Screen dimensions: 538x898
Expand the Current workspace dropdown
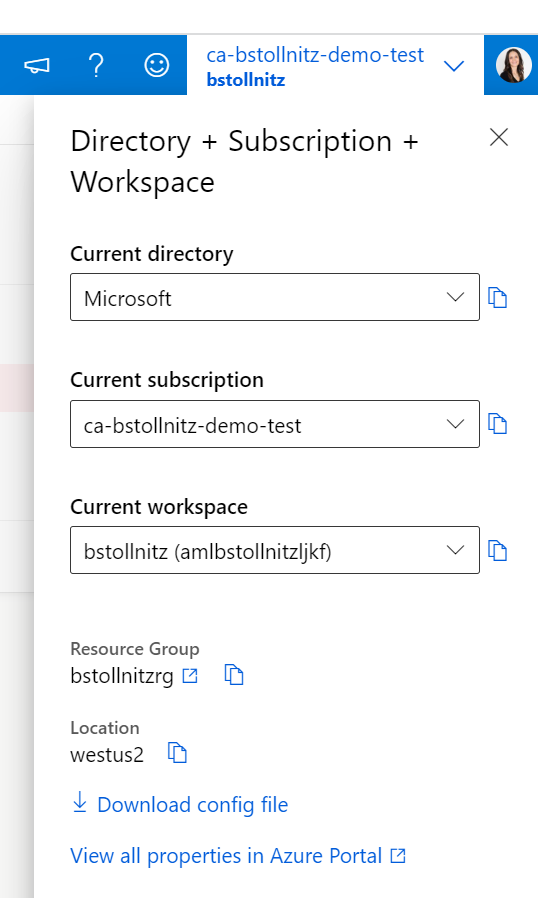click(x=275, y=550)
